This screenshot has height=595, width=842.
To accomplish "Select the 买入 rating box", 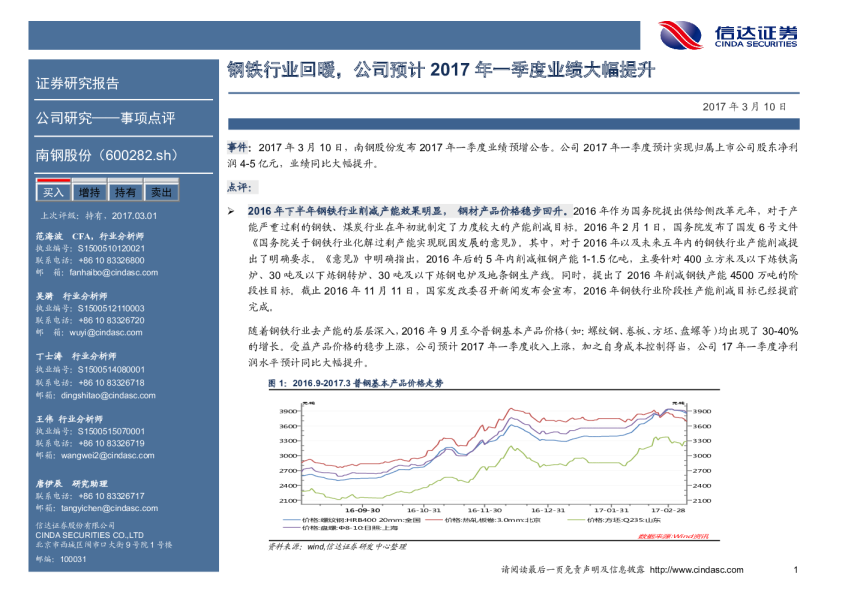I will [x=53, y=192].
